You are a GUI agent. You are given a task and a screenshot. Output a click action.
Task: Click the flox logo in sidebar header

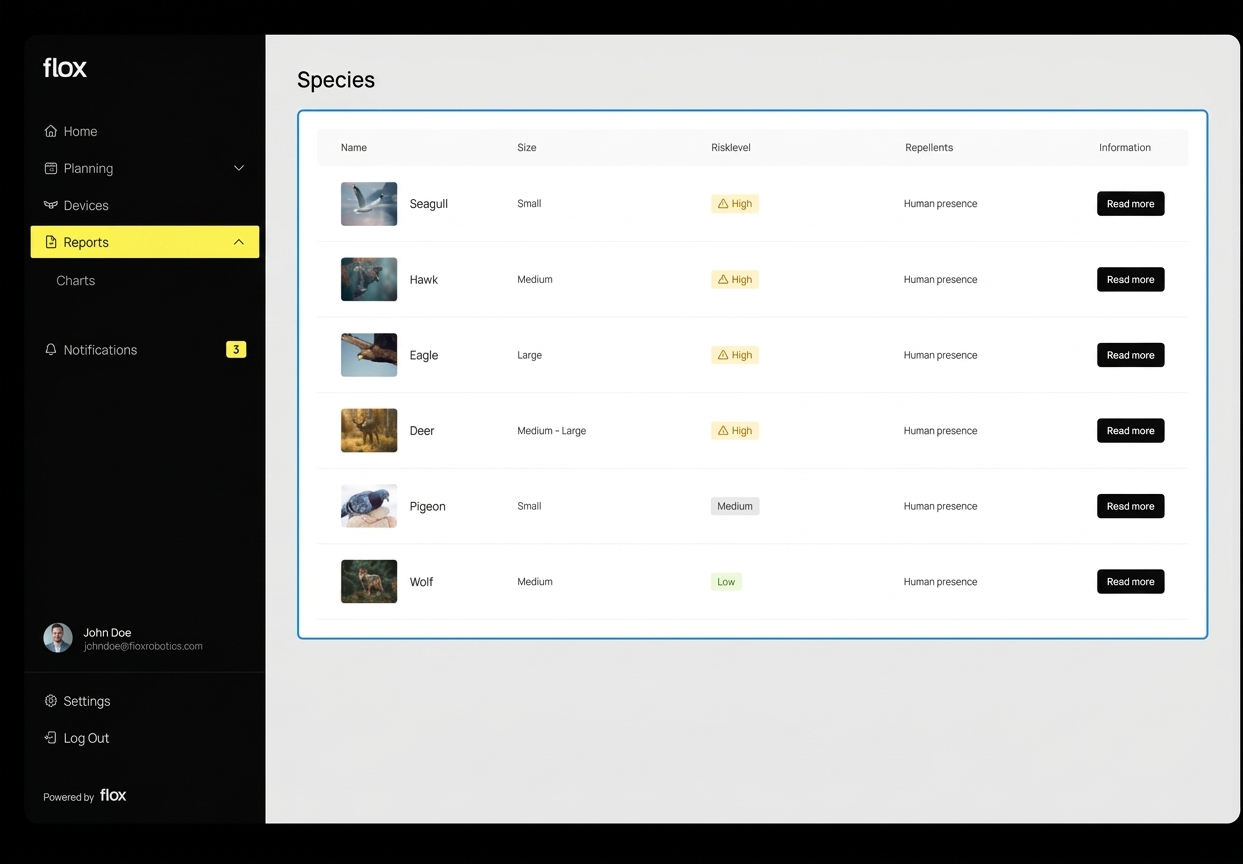coord(65,68)
